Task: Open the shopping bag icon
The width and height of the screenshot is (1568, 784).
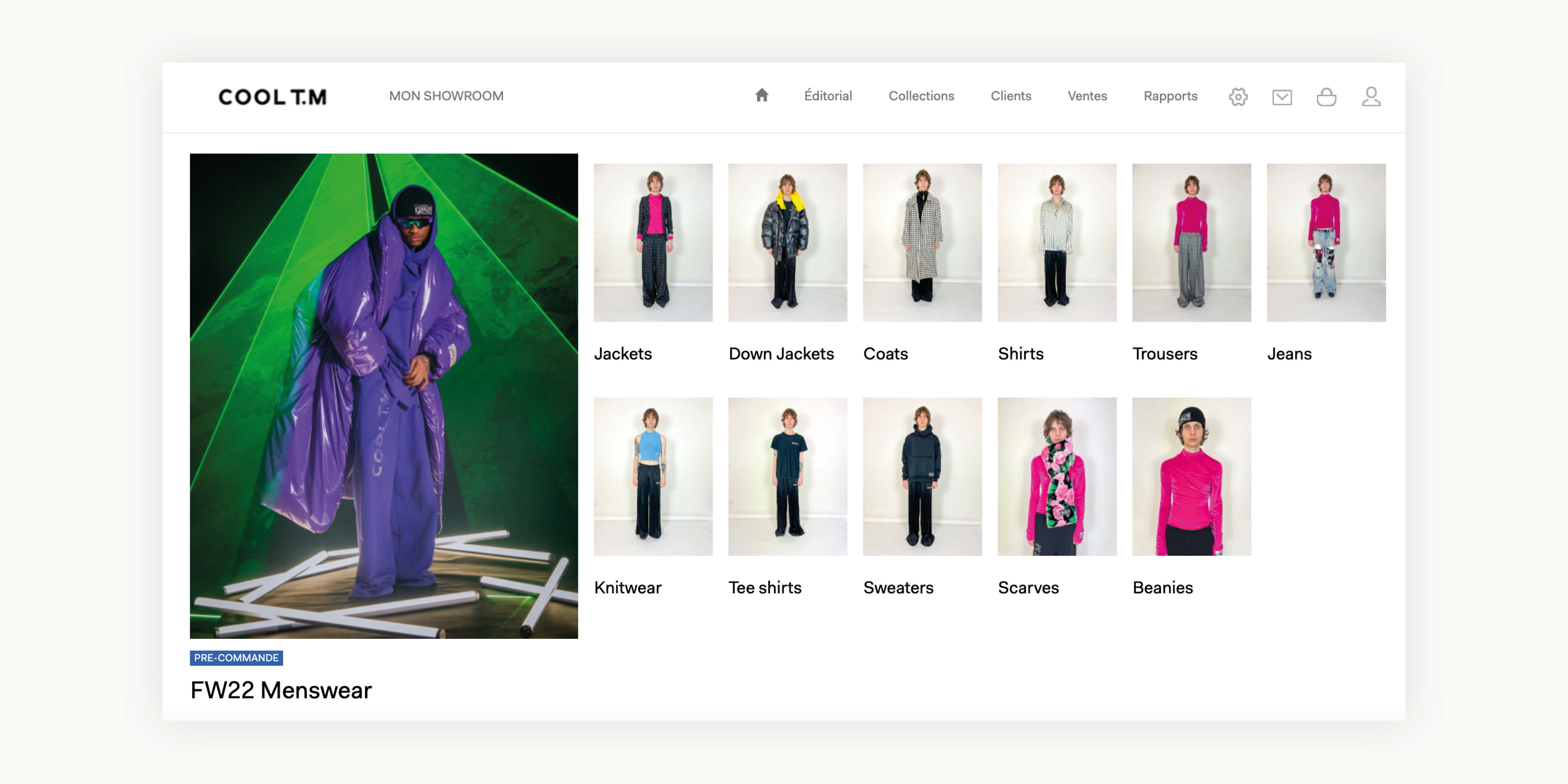Action: click(1326, 97)
